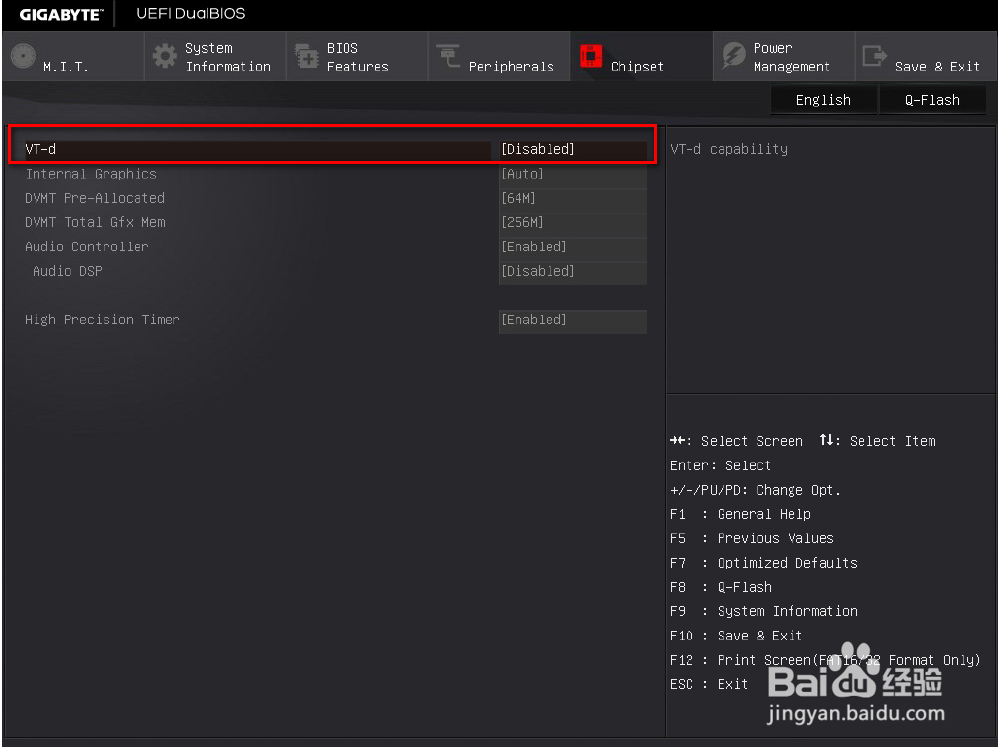Select the High Precision Timer label
The image size is (1000, 748).
click(103, 319)
